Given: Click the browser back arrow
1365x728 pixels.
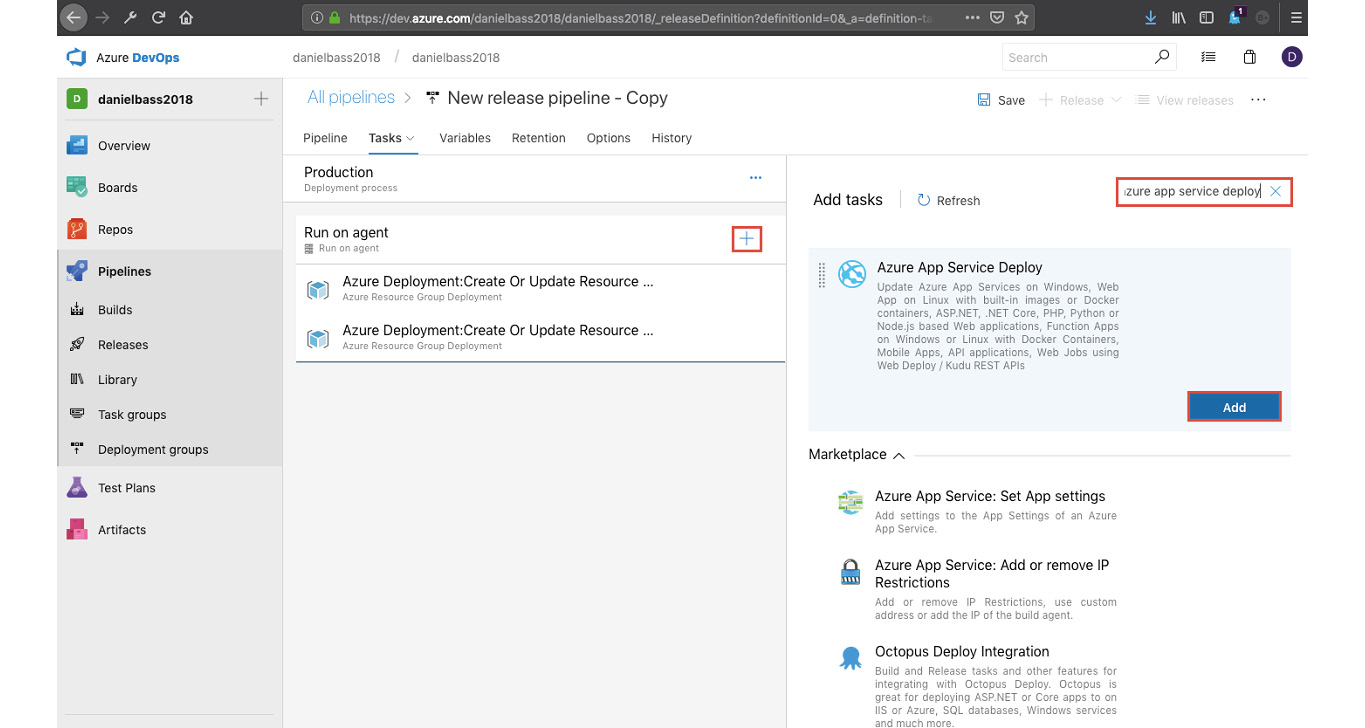Looking at the screenshot, I should [x=73, y=17].
